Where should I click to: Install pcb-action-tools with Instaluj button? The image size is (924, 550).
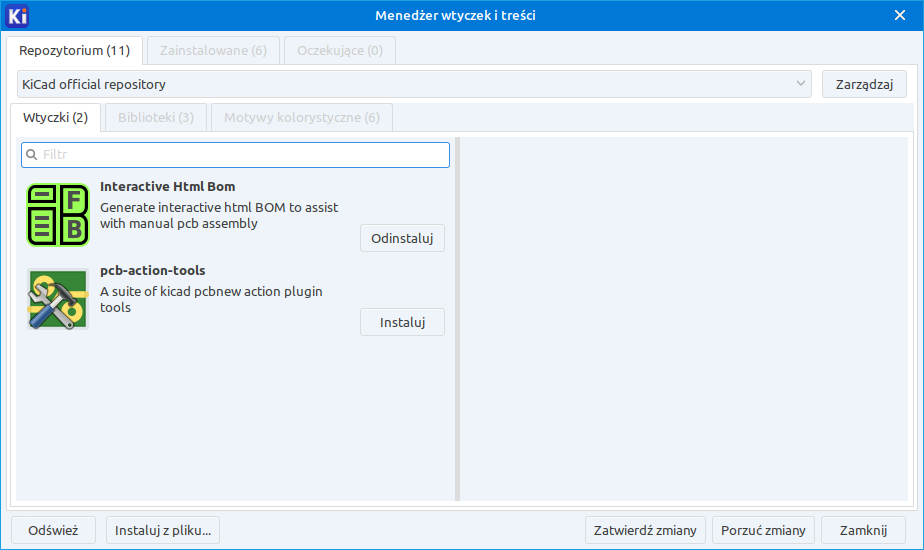(402, 322)
